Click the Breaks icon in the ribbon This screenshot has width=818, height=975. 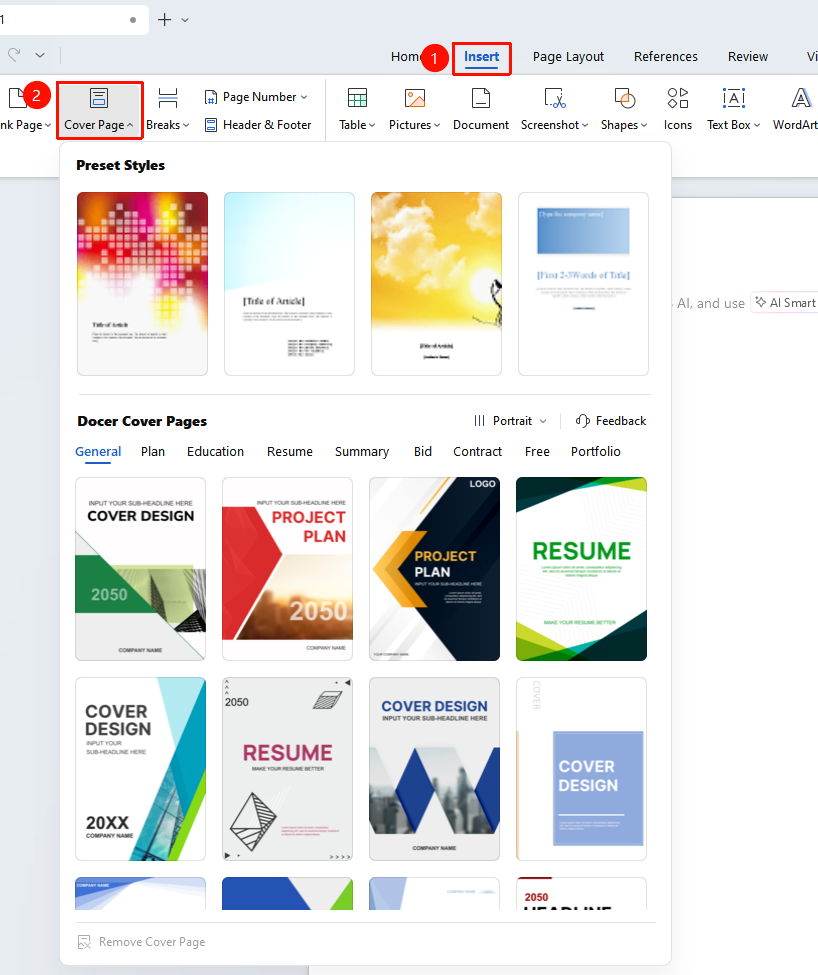(x=168, y=98)
